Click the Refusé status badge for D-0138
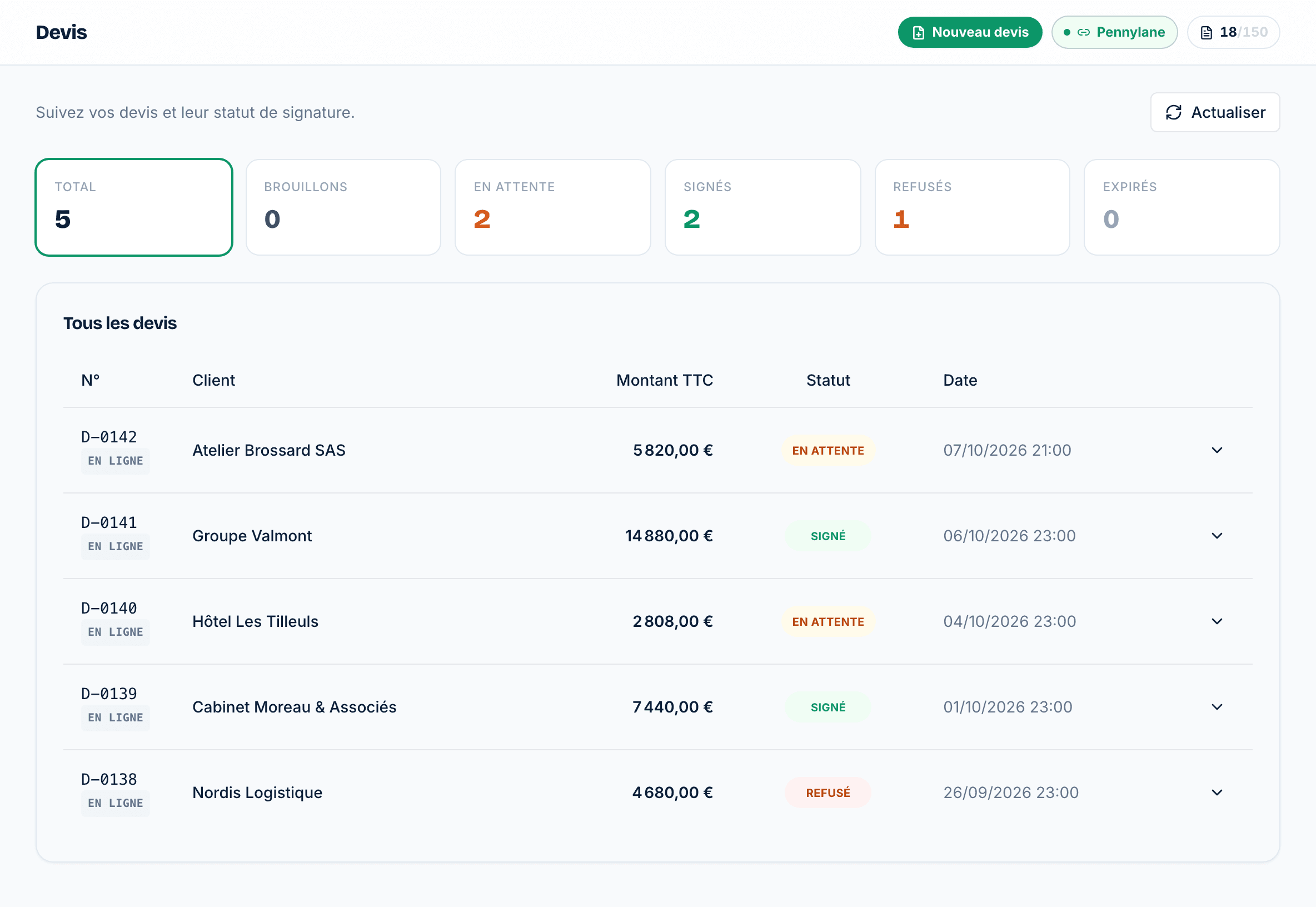This screenshot has height=907, width=1316. point(828,792)
